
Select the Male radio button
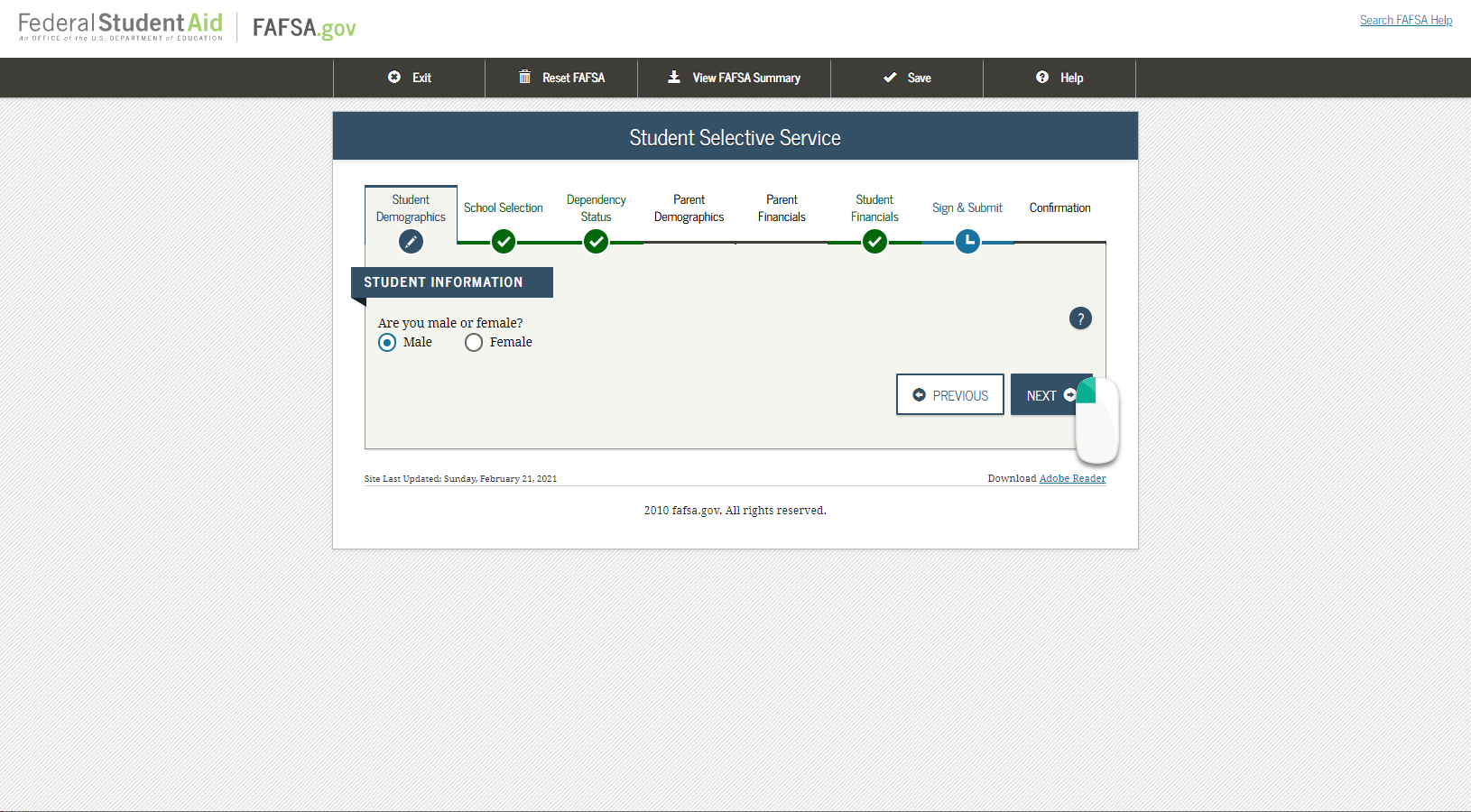click(387, 342)
